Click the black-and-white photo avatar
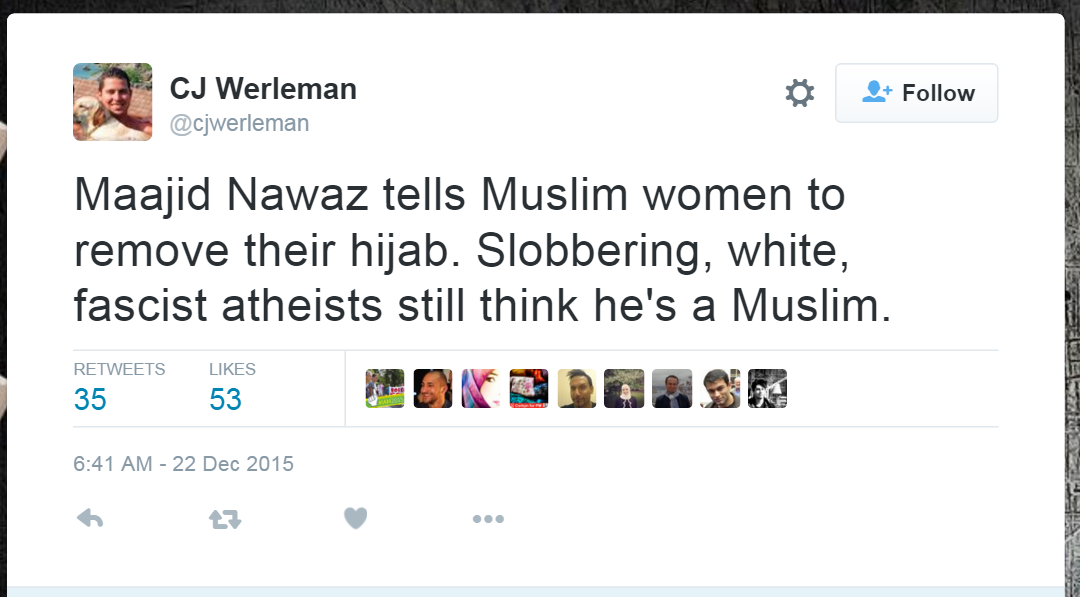The width and height of the screenshot is (1080, 597). [768, 389]
